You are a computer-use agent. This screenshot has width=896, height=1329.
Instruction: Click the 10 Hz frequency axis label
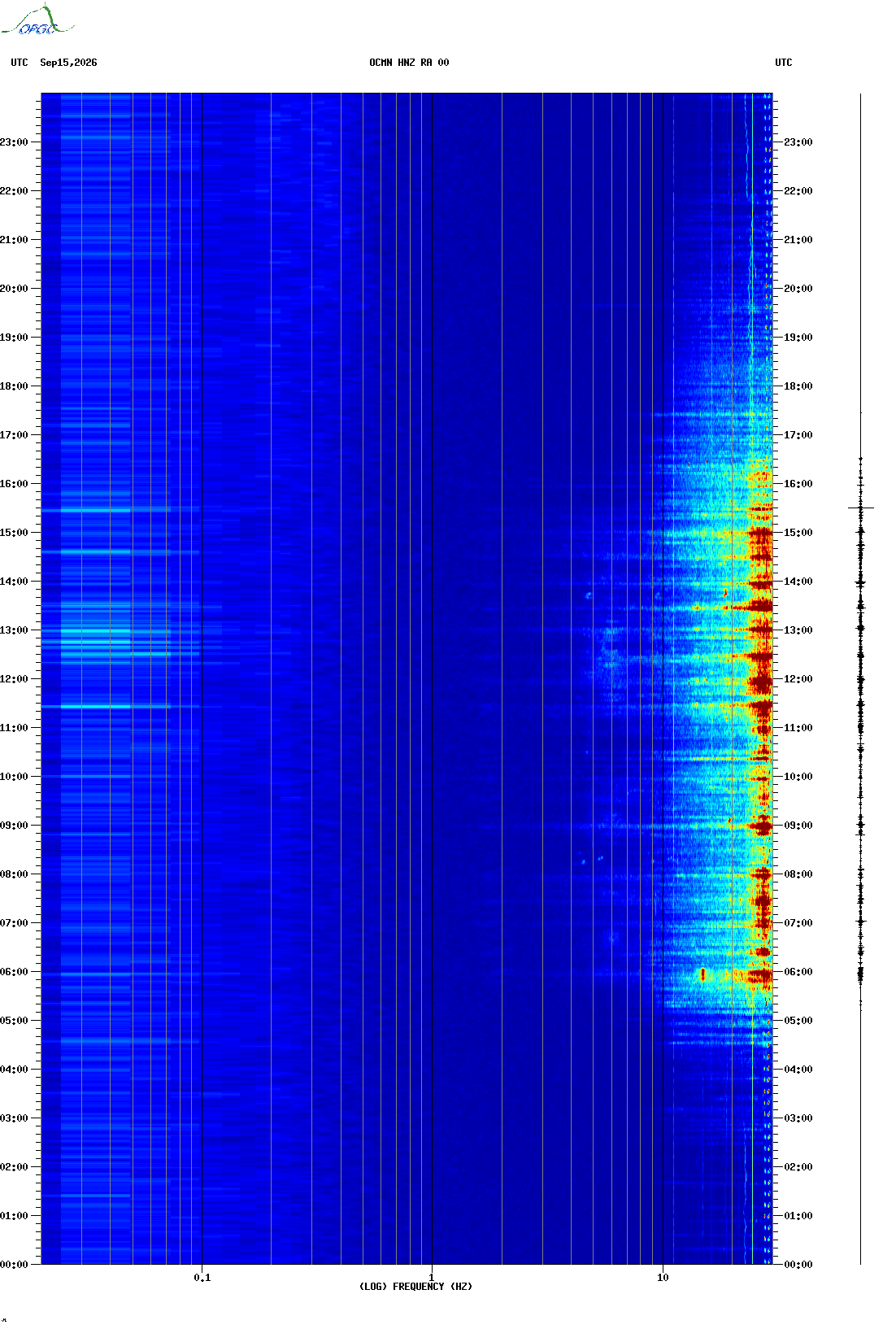click(x=663, y=1278)
